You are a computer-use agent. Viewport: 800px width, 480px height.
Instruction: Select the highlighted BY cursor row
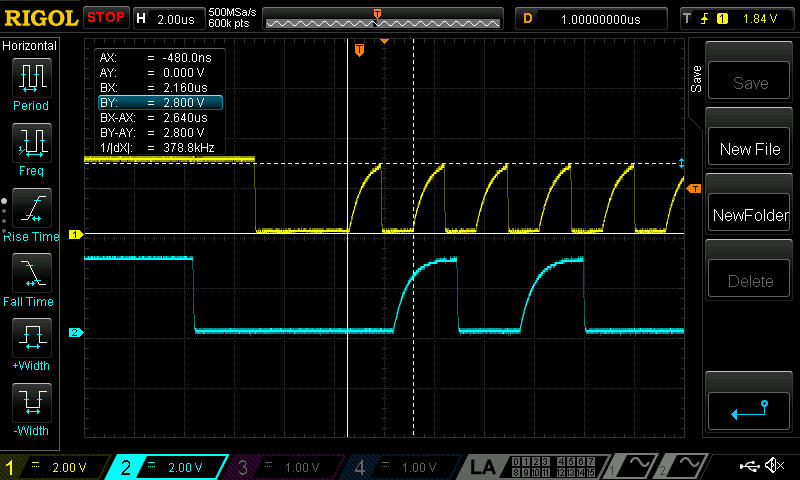pos(160,103)
